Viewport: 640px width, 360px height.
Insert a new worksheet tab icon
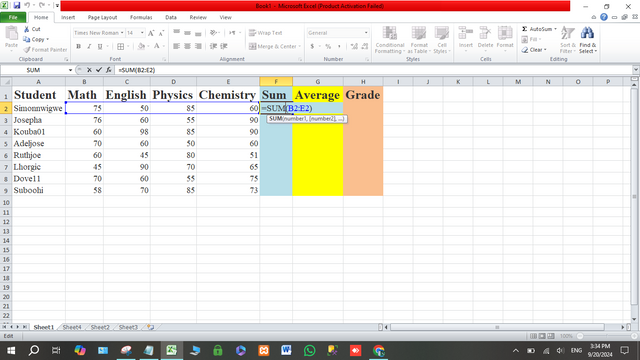pyautogui.click(x=150, y=327)
